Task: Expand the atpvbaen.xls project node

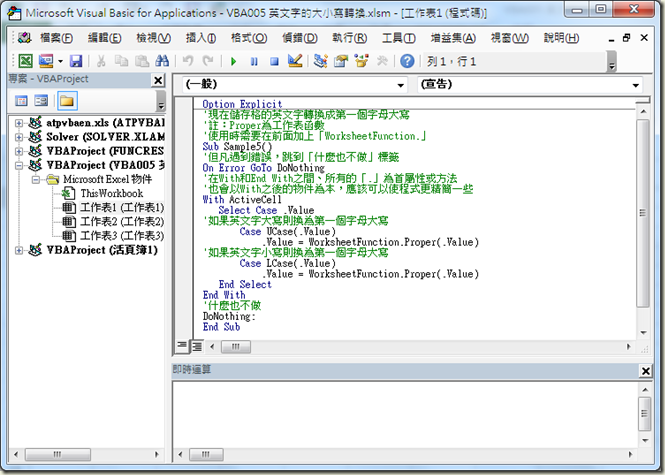Action: pos(19,123)
